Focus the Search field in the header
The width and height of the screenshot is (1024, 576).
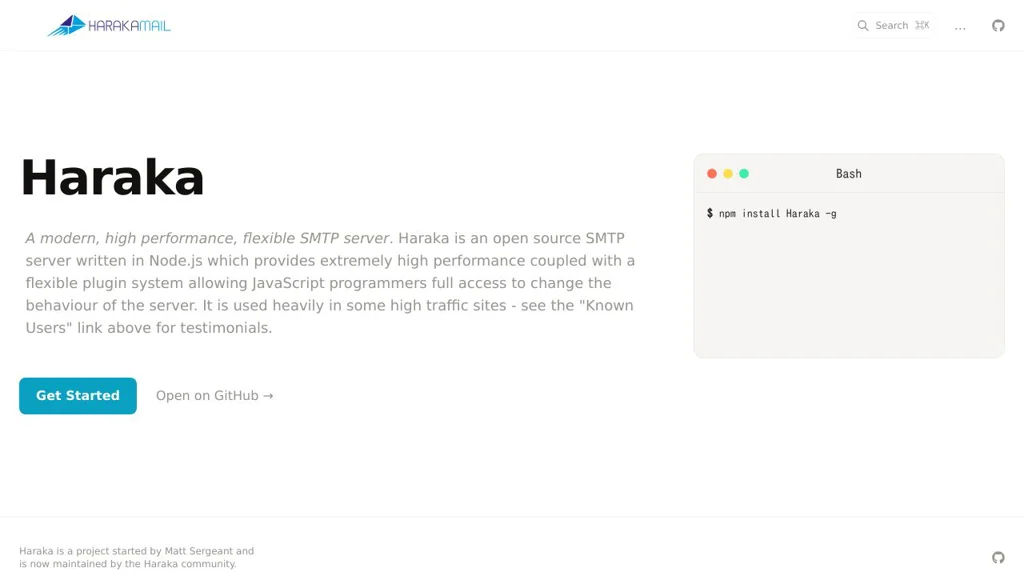click(x=891, y=26)
